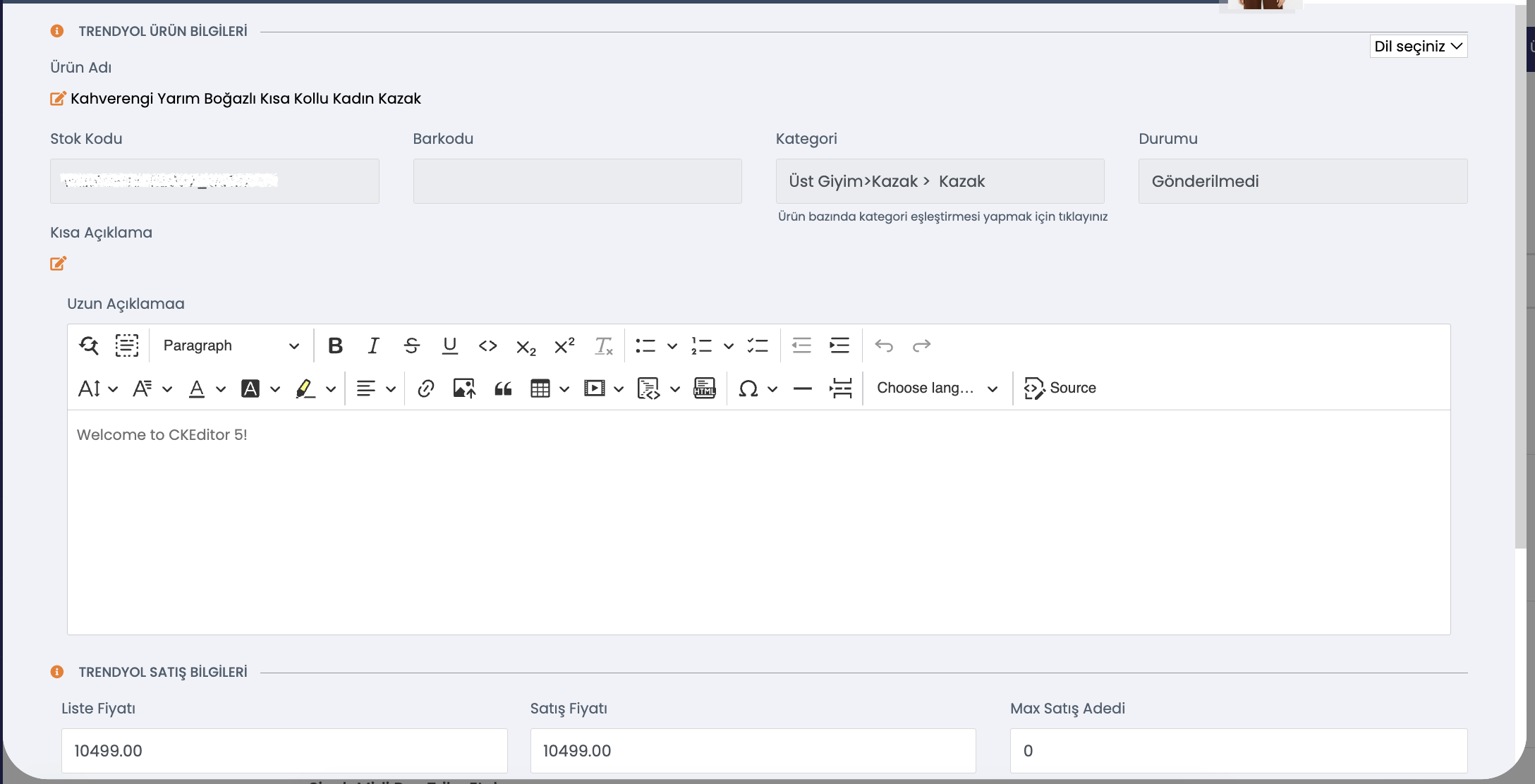
Task: Toggle bold formatting in editor toolbar
Action: pyautogui.click(x=335, y=345)
